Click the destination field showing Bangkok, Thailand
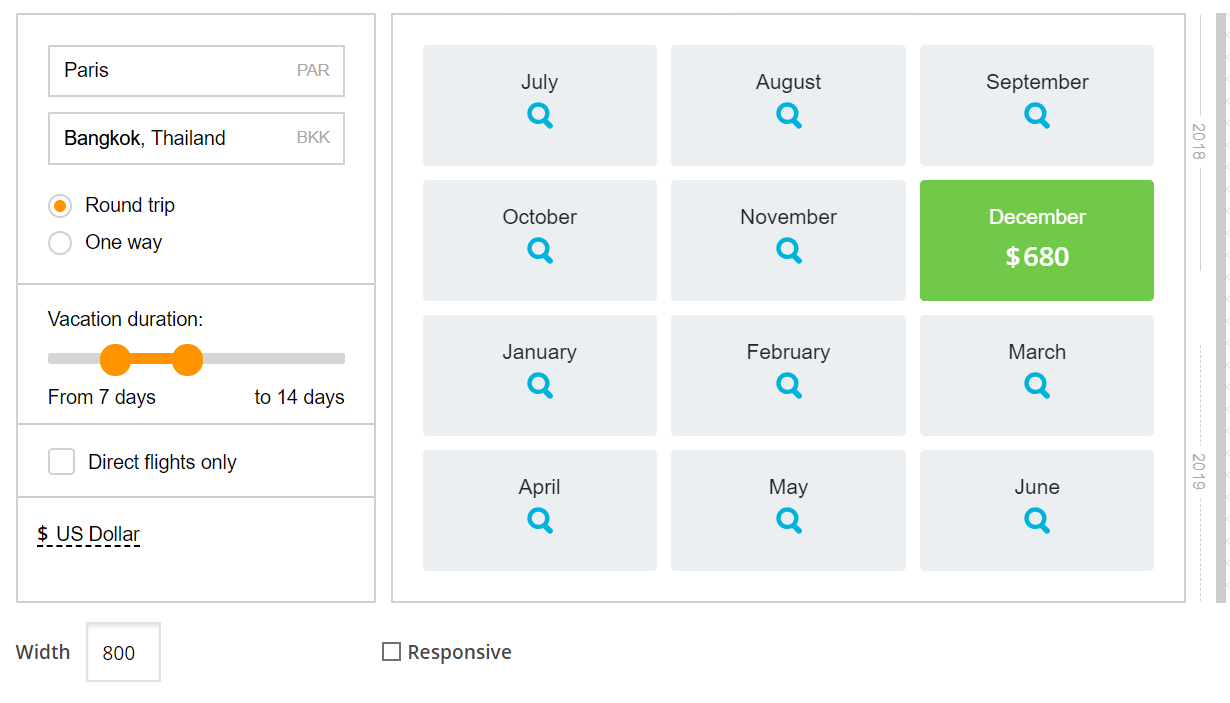The width and height of the screenshot is (1230, 703). coord(196,138)
